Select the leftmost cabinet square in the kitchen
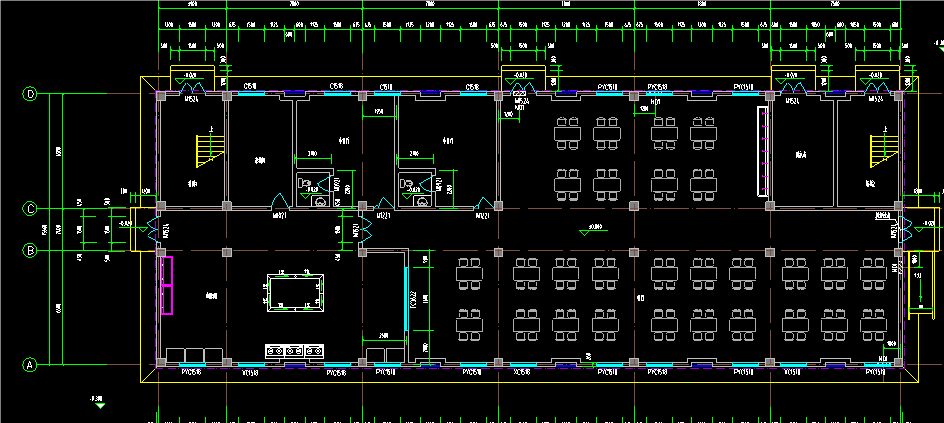The height and width of the screenshot is (423, 944). [x=176, y=355]
